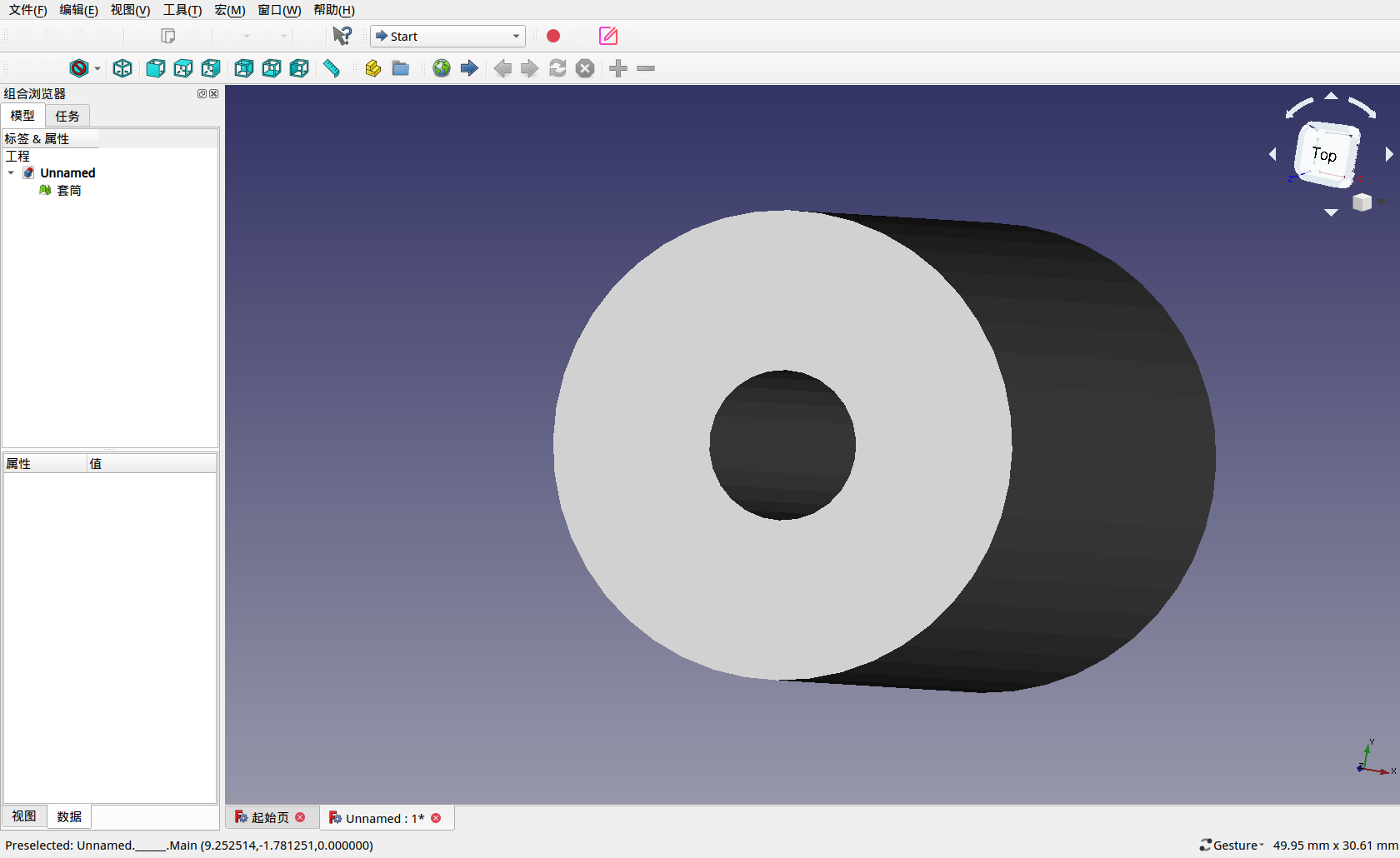The width and height of the screenshot is (1400, 858).
Task: Switch to the 起始页 document tab
Action: tap(270, 818)
